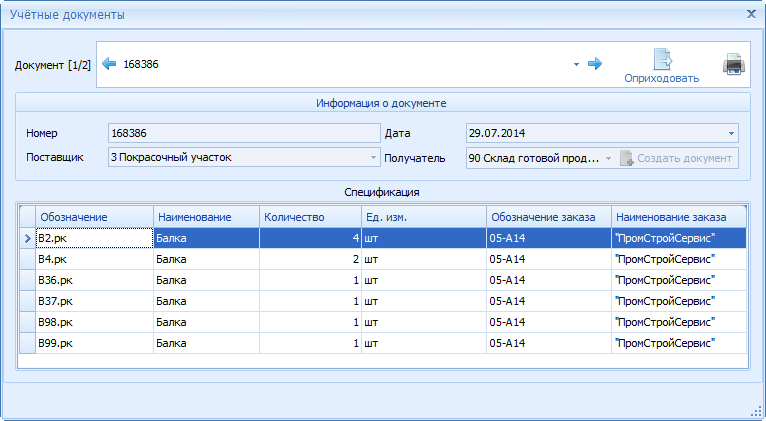Viewport: 766px width, 421px height.
Task: Click the Оприходовать document icon
Action: (662, 59)
